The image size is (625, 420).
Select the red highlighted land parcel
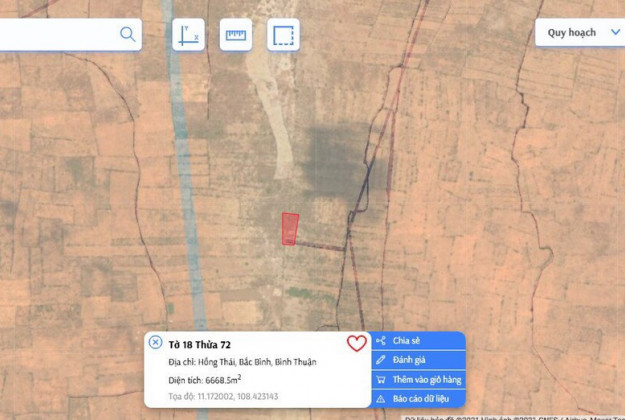290,229
